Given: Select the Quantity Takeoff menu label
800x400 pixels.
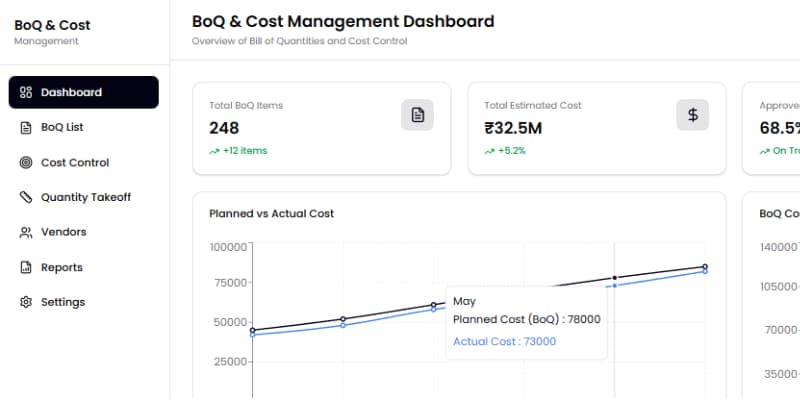Looking at the screenshot, I should point(86,198).
